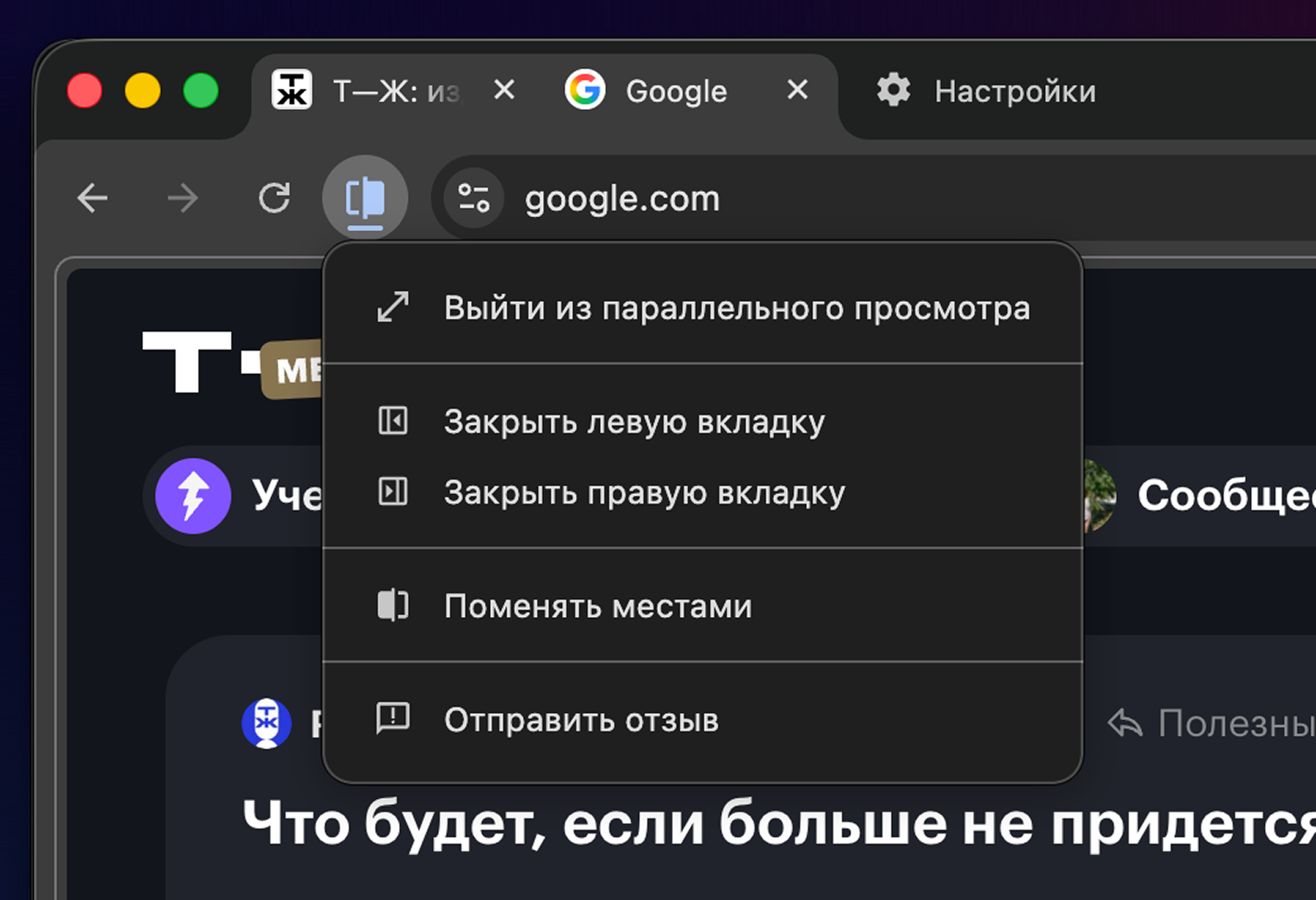
Task: Choose Закрыть левую вкладку
Action: pos(703,421)
